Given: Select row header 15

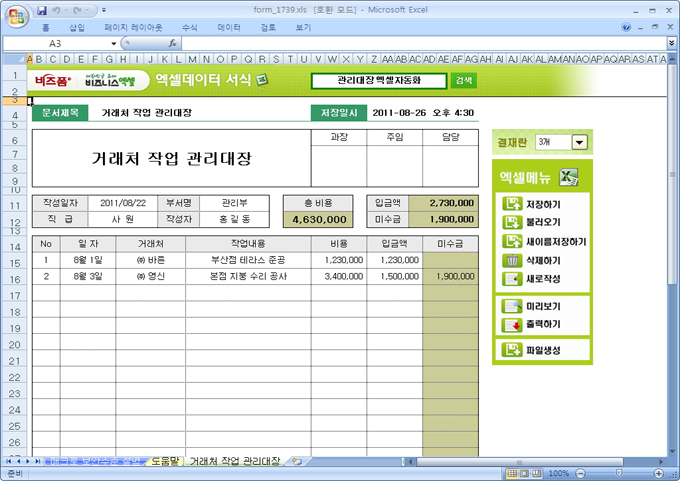Looking at the screenshot, I should (x=15, y=263).
